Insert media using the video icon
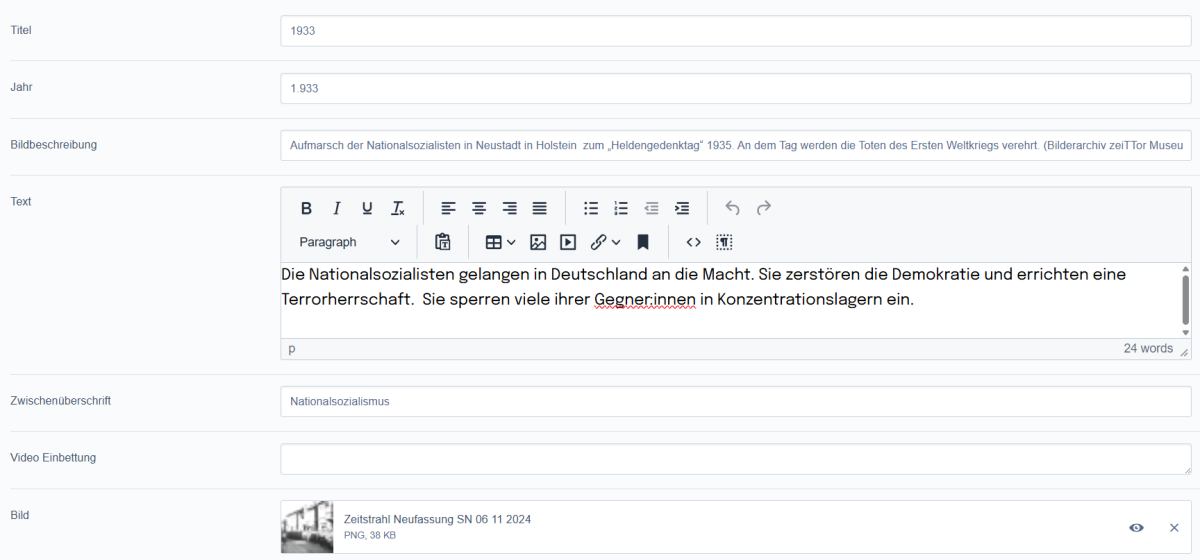The image size is (1200, 560). (x=568, y=242)
